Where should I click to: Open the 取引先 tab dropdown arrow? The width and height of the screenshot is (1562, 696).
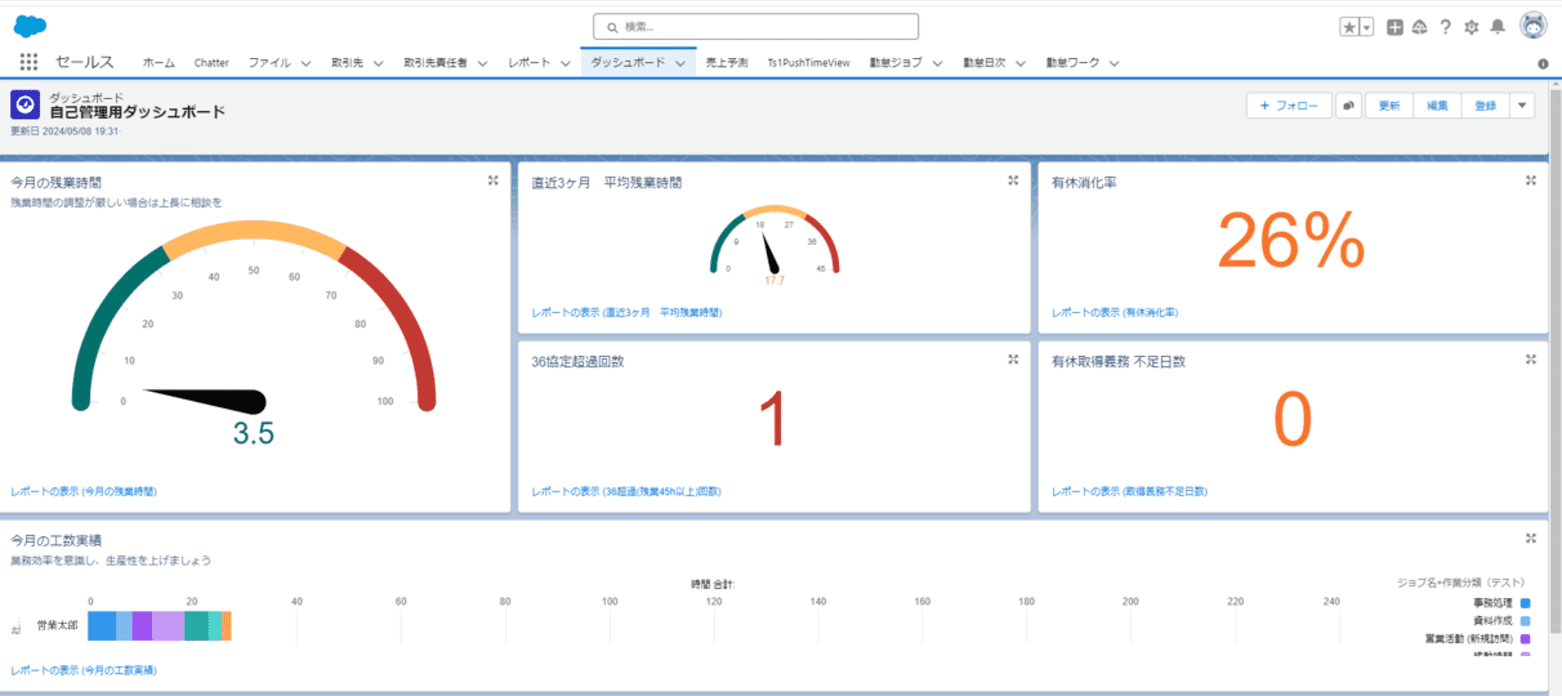point(377,61)
